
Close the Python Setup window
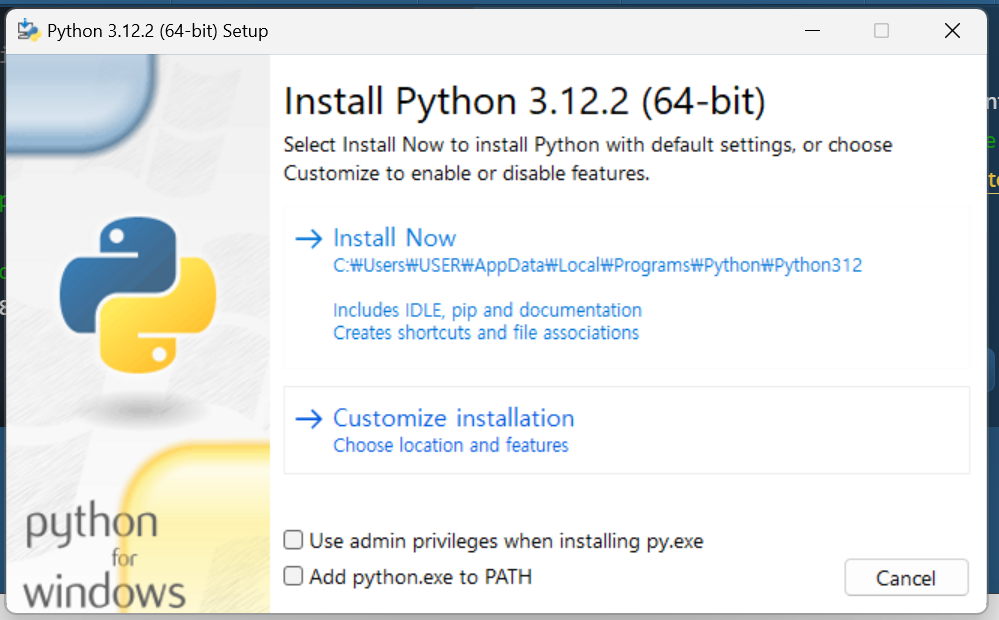952,31
